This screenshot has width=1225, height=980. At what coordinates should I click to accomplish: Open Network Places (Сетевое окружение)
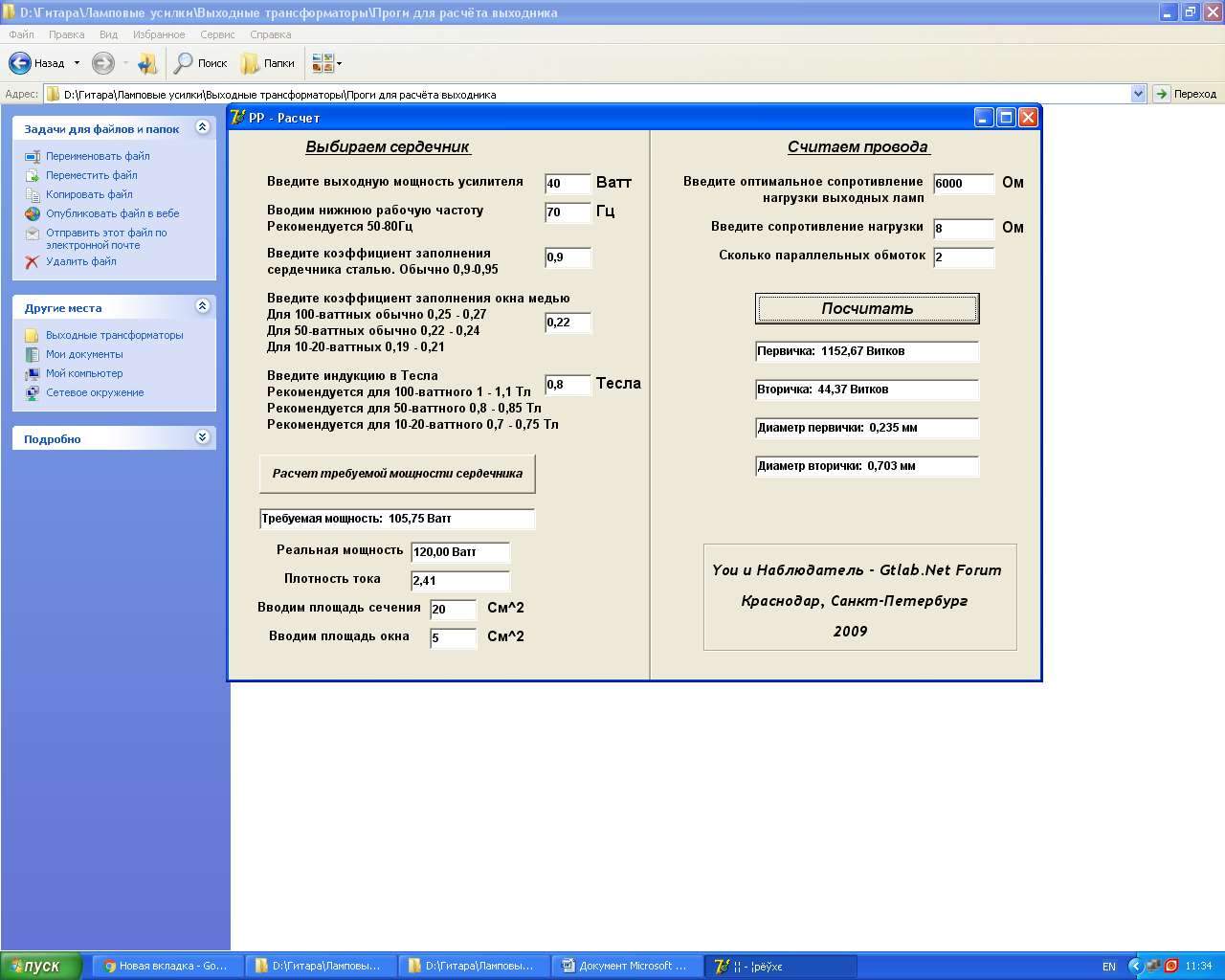click(x=95, y=392)
